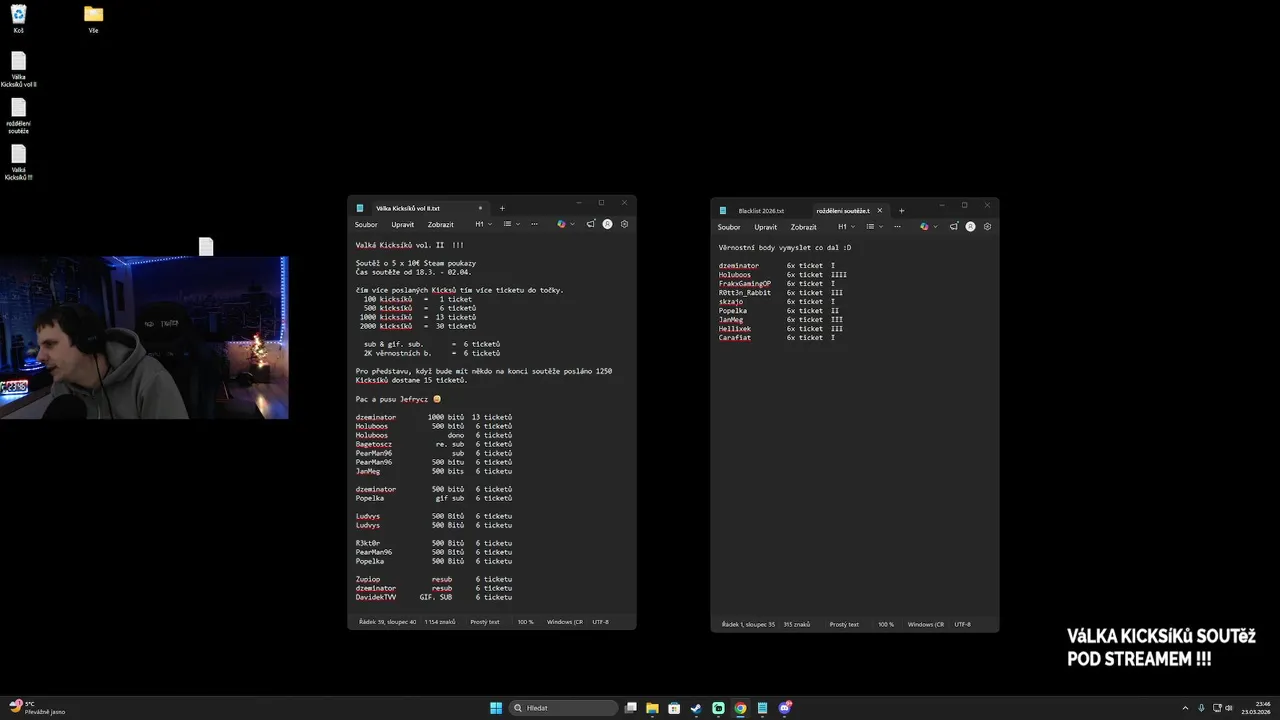1280x720 pixels.
Task: Open Zobrazit menu in Válka Kicksíků window
Action: 440,225
